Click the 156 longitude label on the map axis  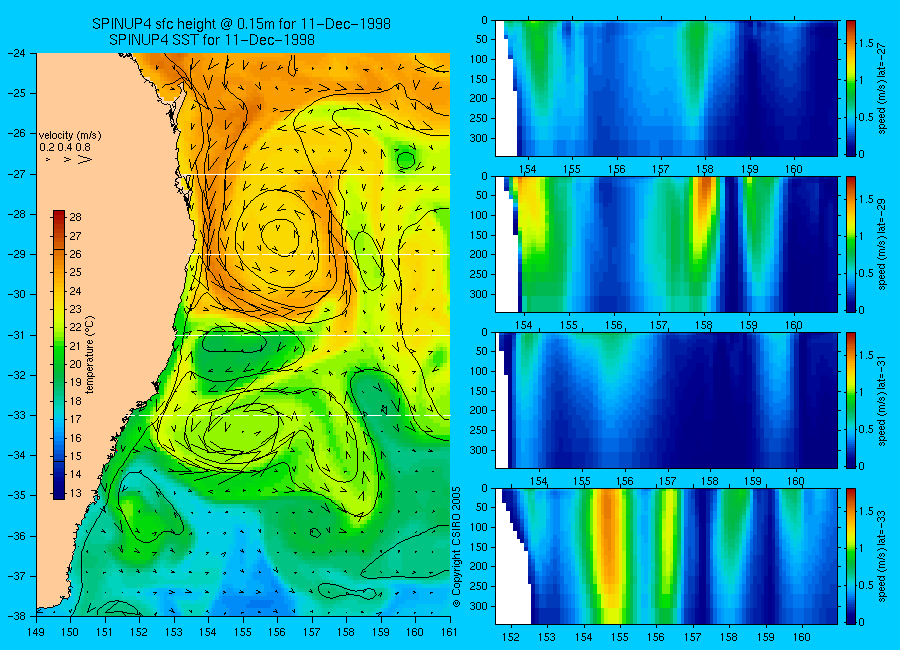tap(277, 632)
